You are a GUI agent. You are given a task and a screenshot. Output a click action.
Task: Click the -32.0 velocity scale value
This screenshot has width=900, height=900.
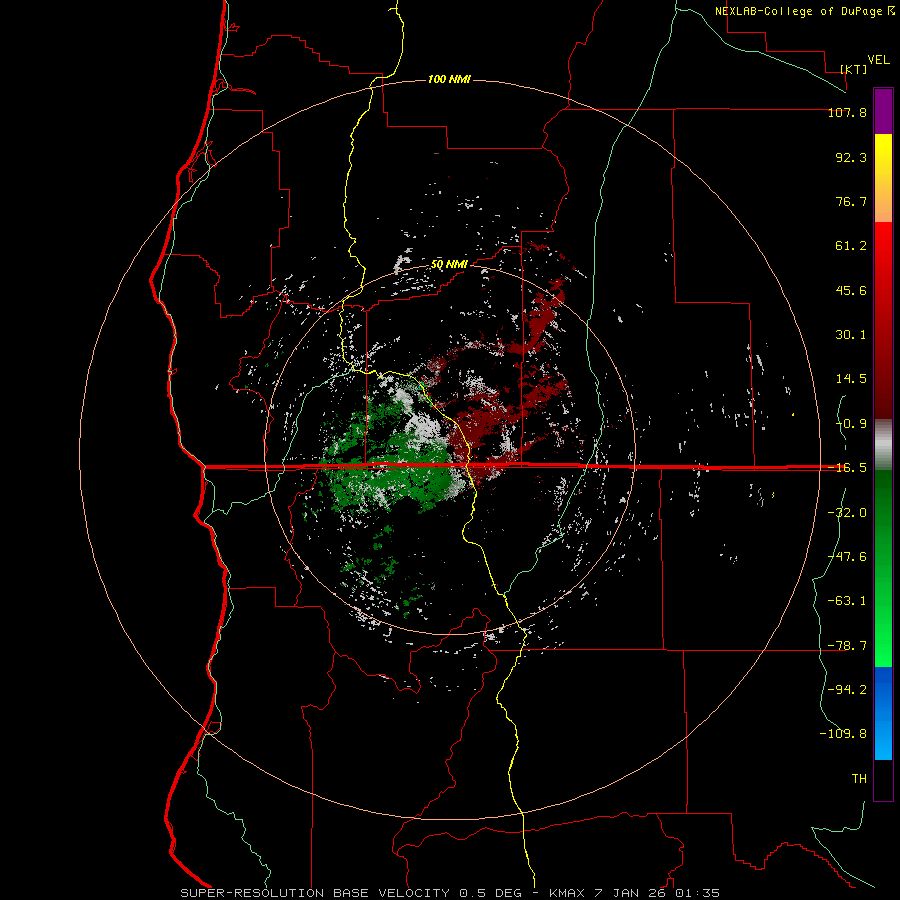847,513
